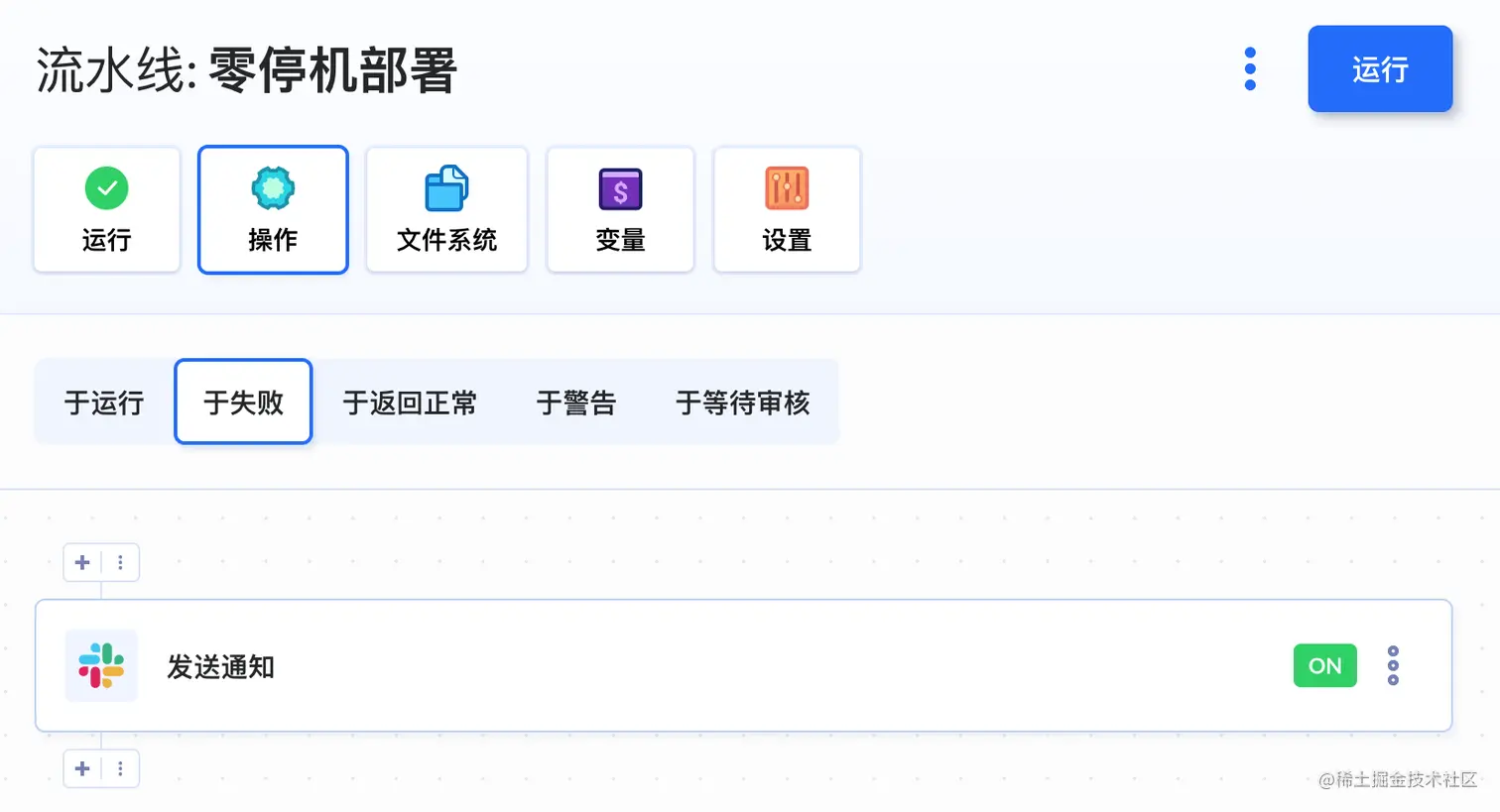The height and width of the screenshot is (812, 1500).
Task: Add action below 发送通知 with plus icon
Action: click(82, 768)
